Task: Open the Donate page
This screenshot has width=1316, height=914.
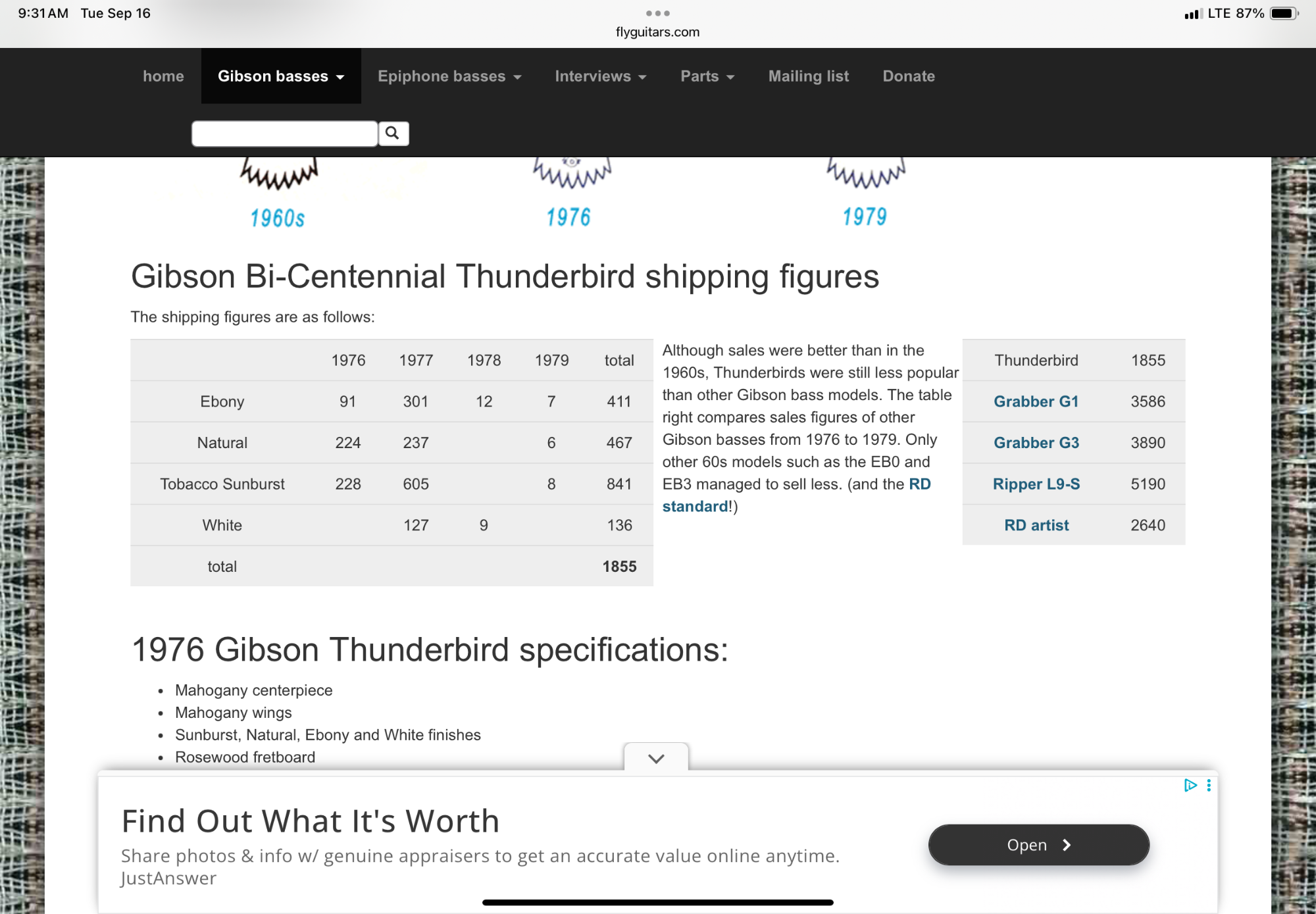Action: [909, 76]
